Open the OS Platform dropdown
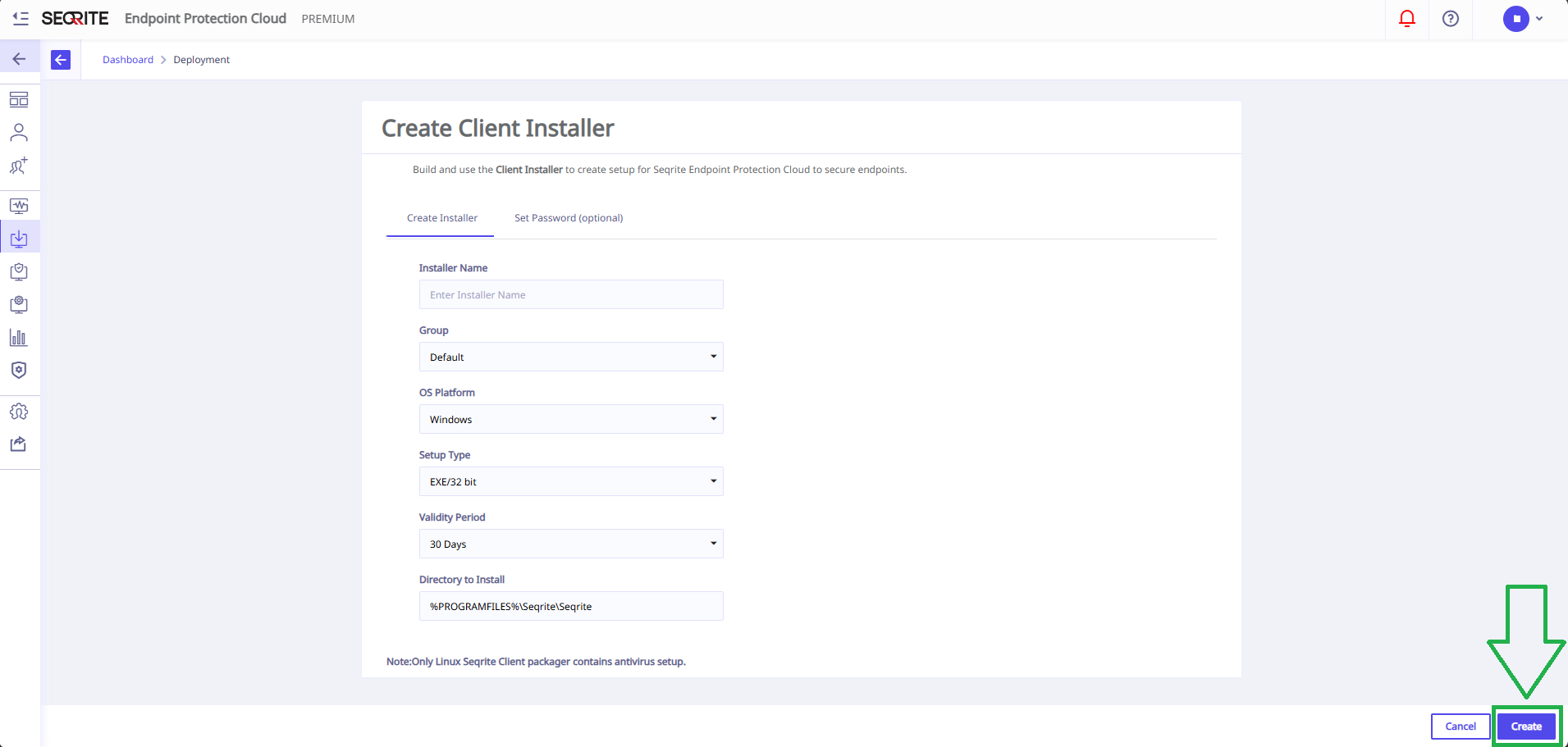 tap(571, 419)
